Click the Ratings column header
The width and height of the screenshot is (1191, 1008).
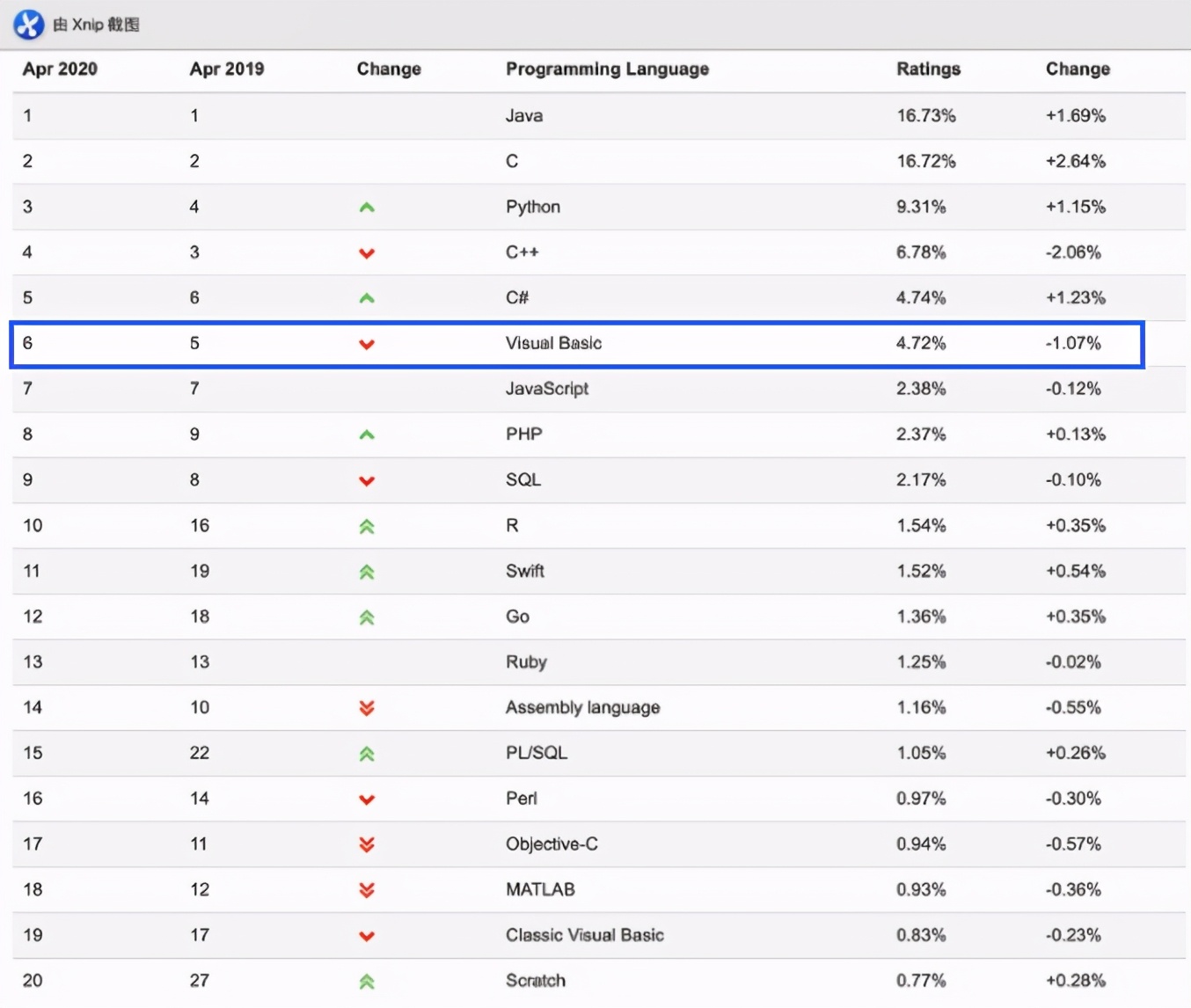pyautogui.click(x=928, y=69)
